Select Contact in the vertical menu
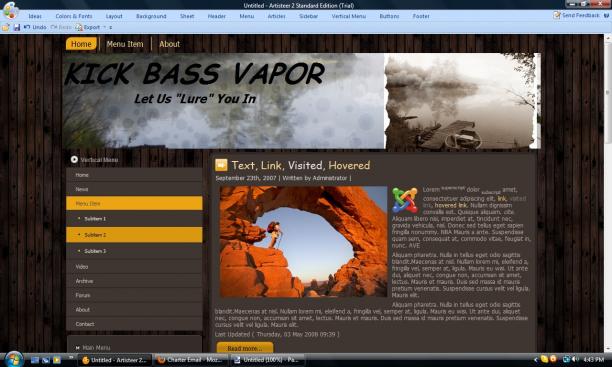Screen dimensions: 612x367 134,324
